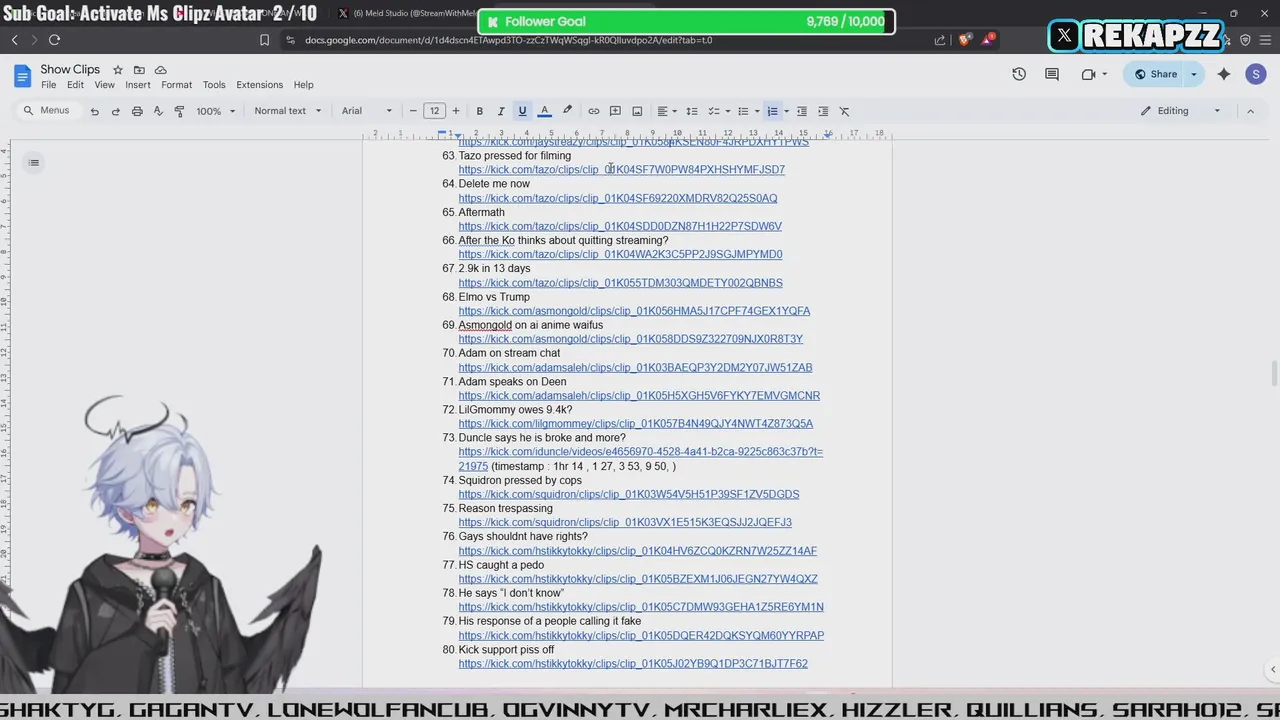Toggle Bold formatting

click(x=480, y=111)
